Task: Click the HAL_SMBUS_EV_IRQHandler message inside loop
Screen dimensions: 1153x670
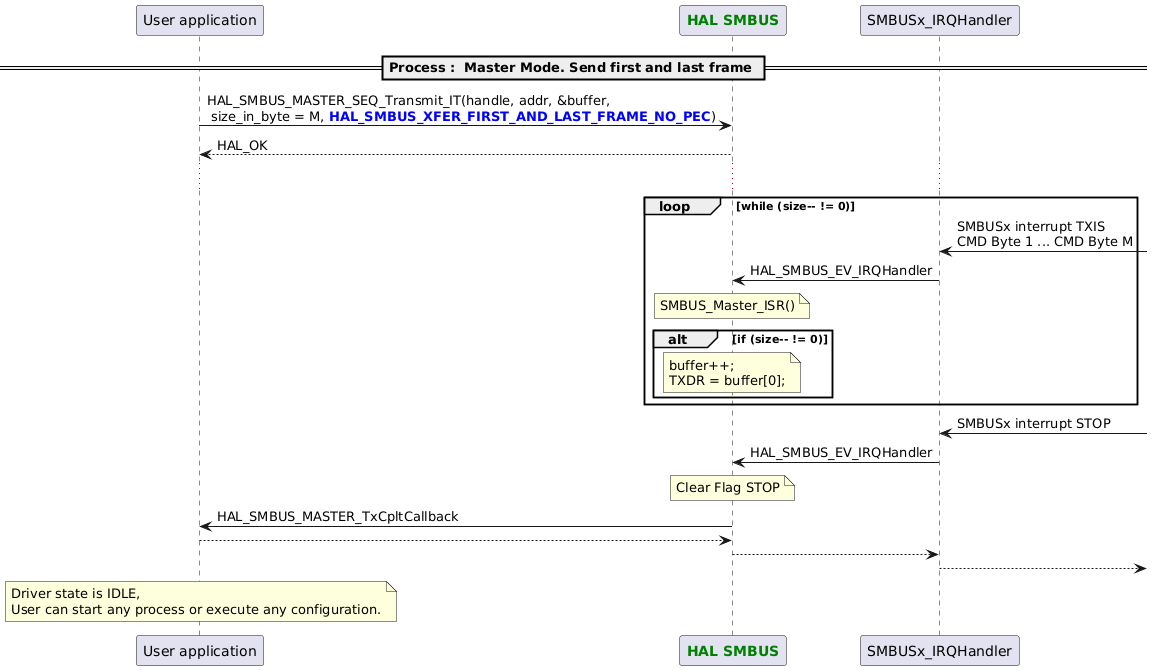Action: pyautogui.click(x=841, y=270)
